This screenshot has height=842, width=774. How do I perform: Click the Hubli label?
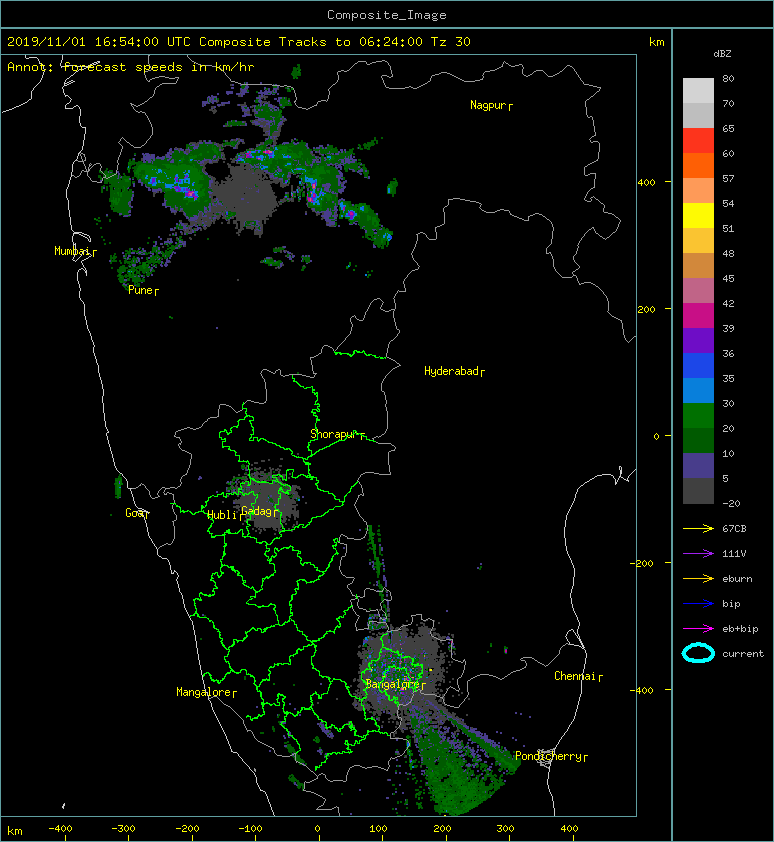pos(222,515)
